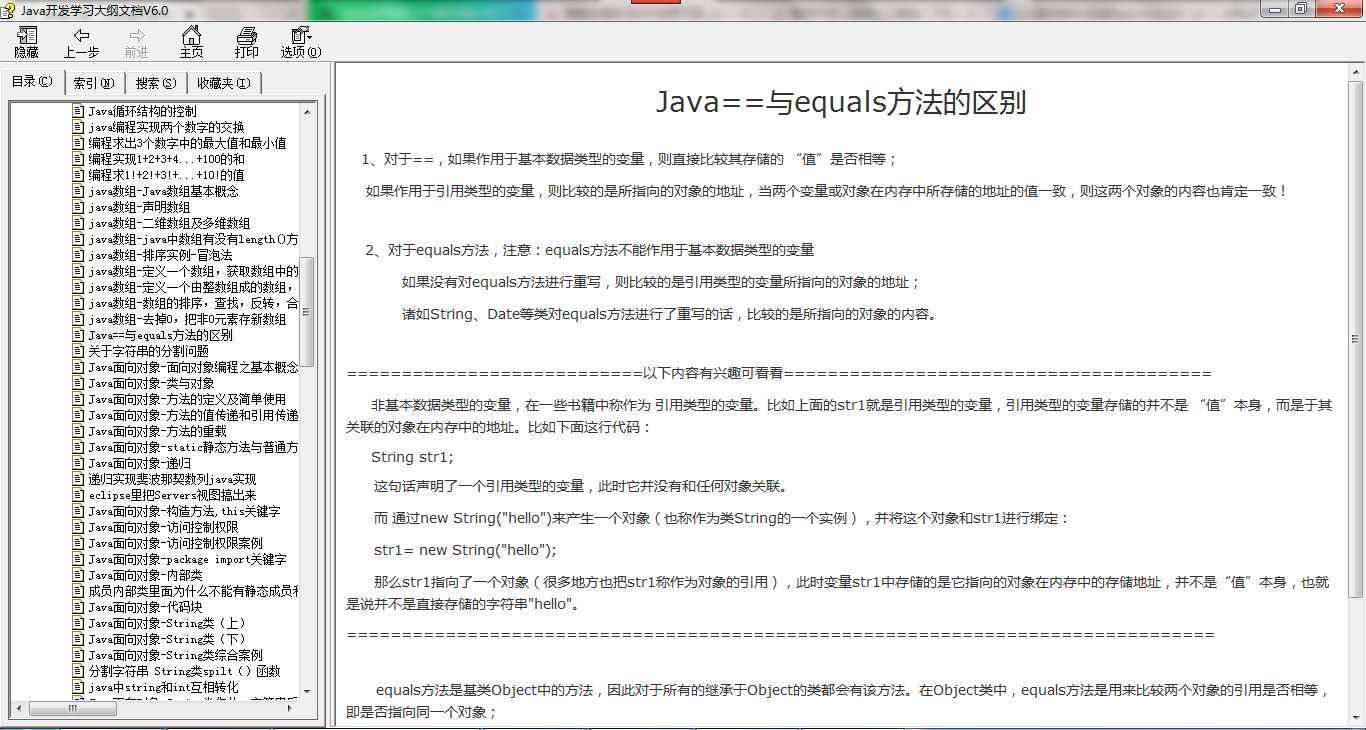Click the 前进 (Forward) toolbar button
The width and height of the screenshot is (1366, 730).
coord(136,43)
